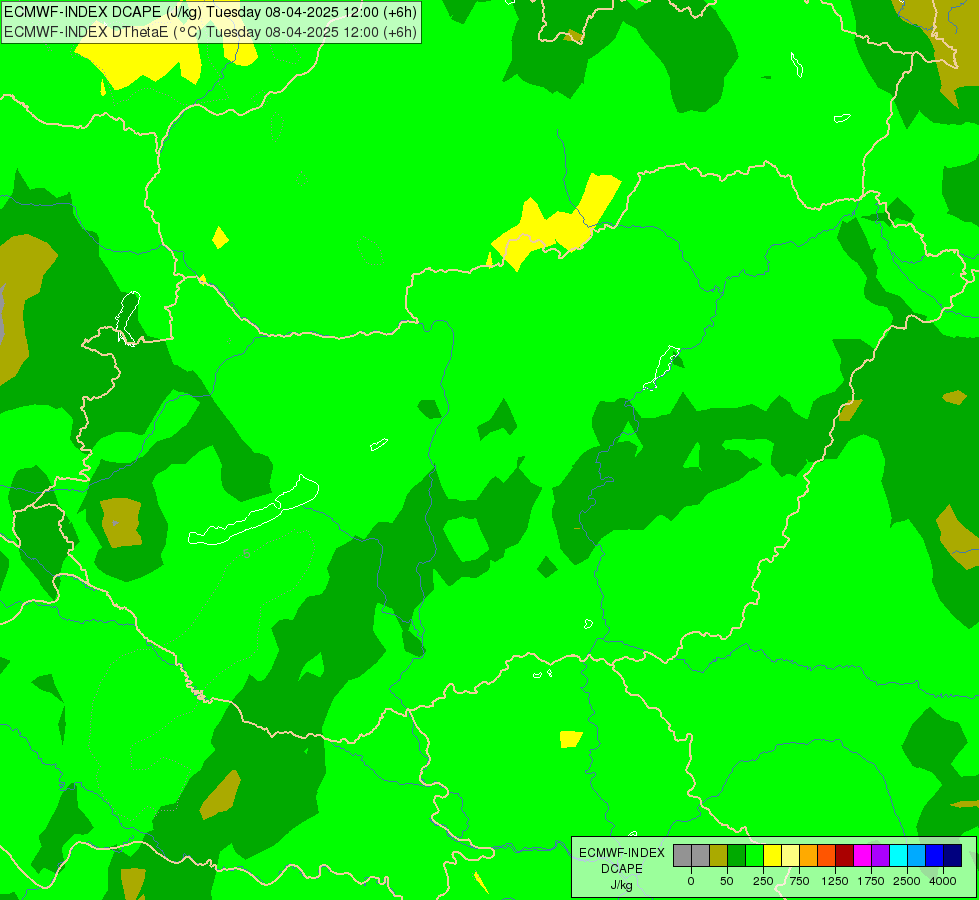Click the olive color swatch in the legend
979x900 pixels.
click(719, 856)
